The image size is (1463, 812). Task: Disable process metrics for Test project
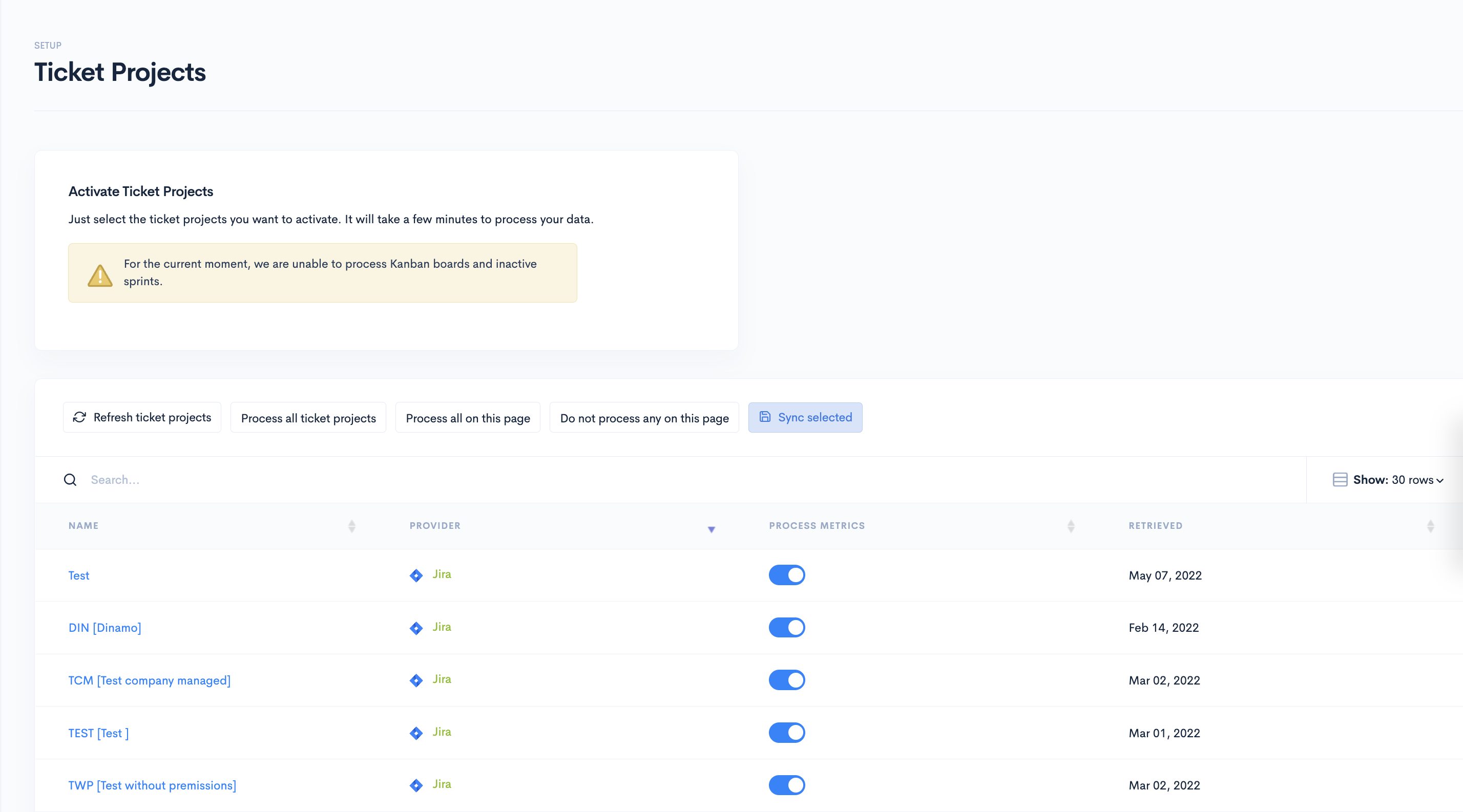pyautogui.click(x=787, y=575)
